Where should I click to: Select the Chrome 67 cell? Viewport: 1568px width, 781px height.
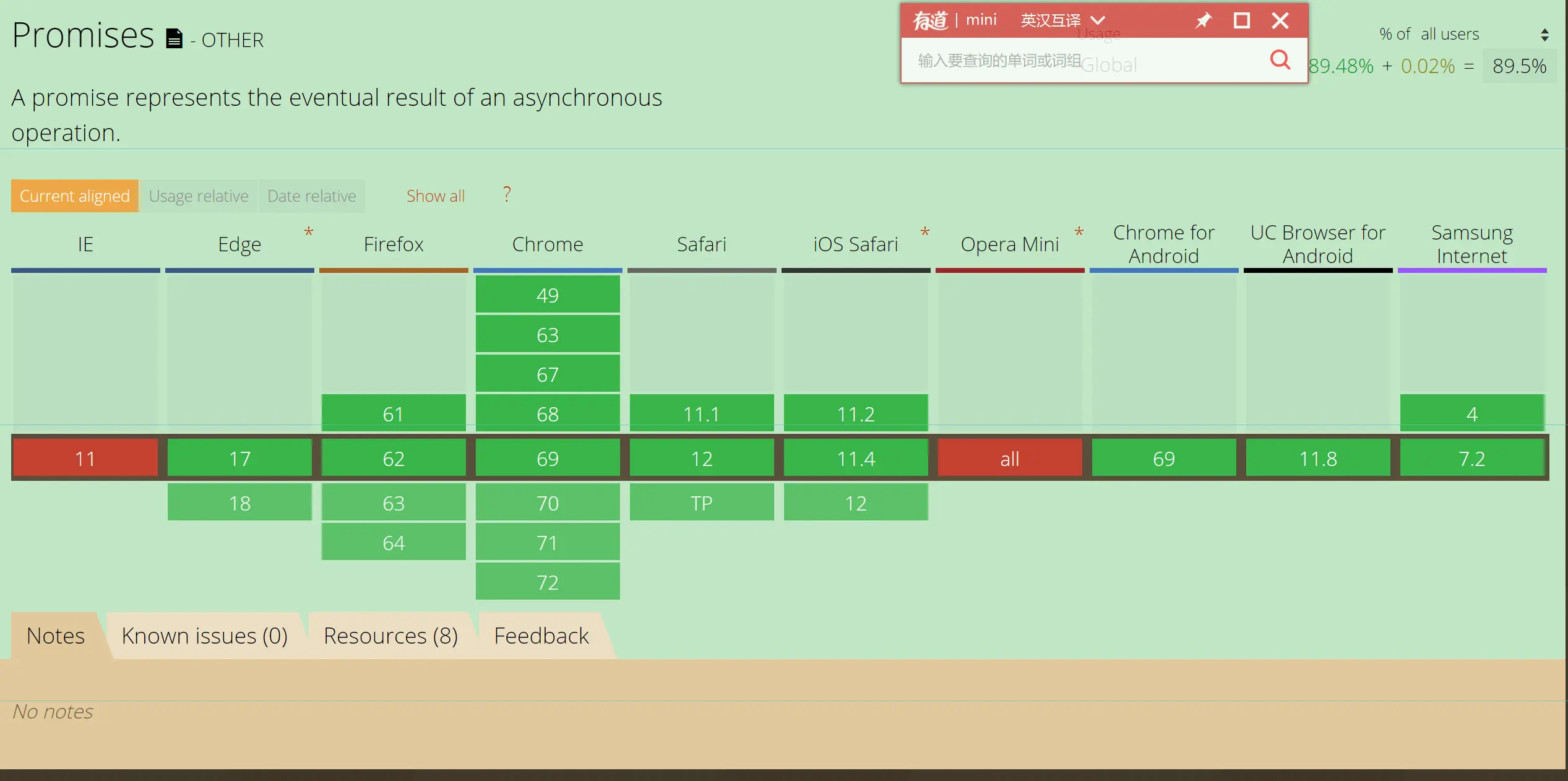tap(548, 374)
